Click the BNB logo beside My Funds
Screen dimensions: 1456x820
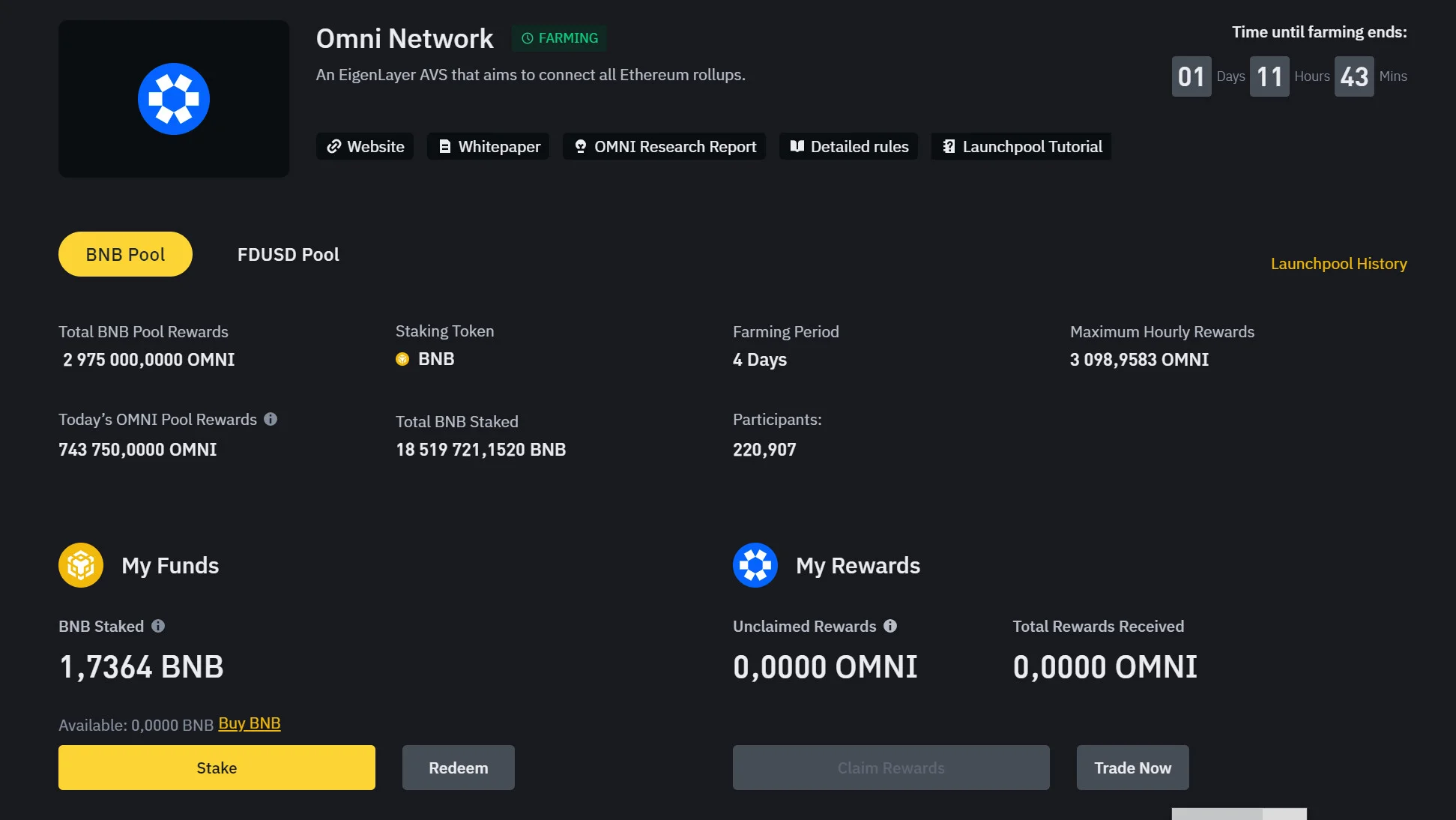pos(81,565)
